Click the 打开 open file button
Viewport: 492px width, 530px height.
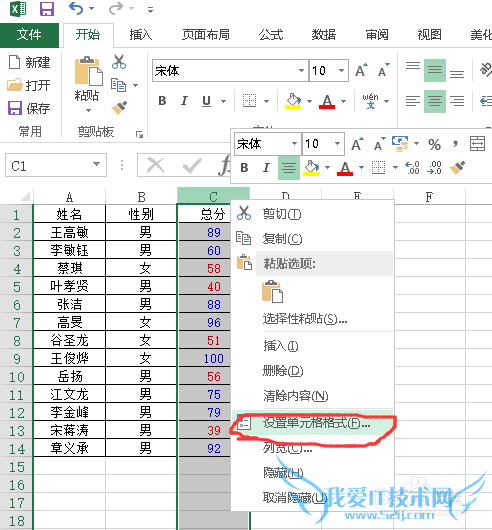[x=29, y=85]
